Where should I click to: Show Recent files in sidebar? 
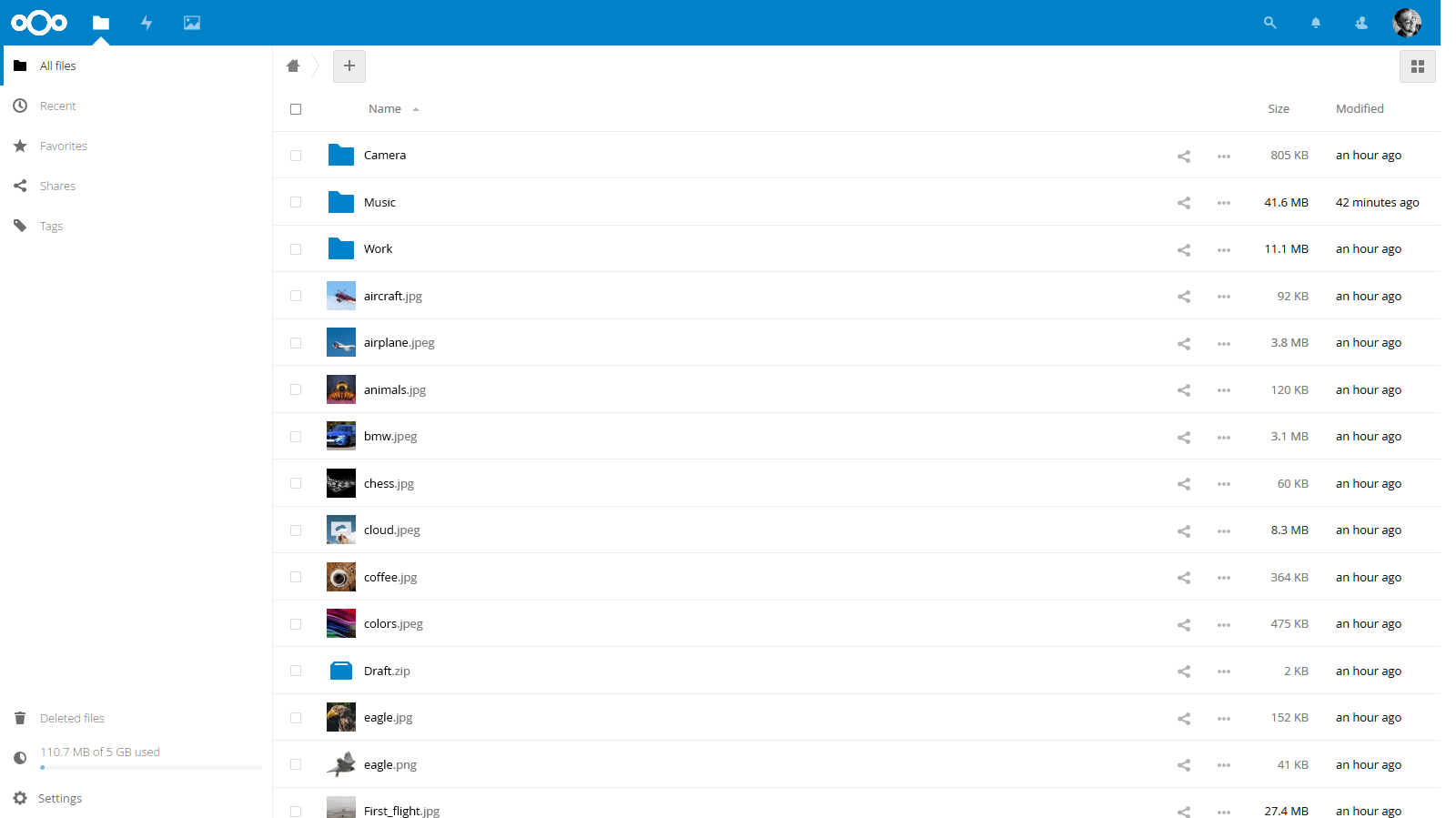click(58, 106)
